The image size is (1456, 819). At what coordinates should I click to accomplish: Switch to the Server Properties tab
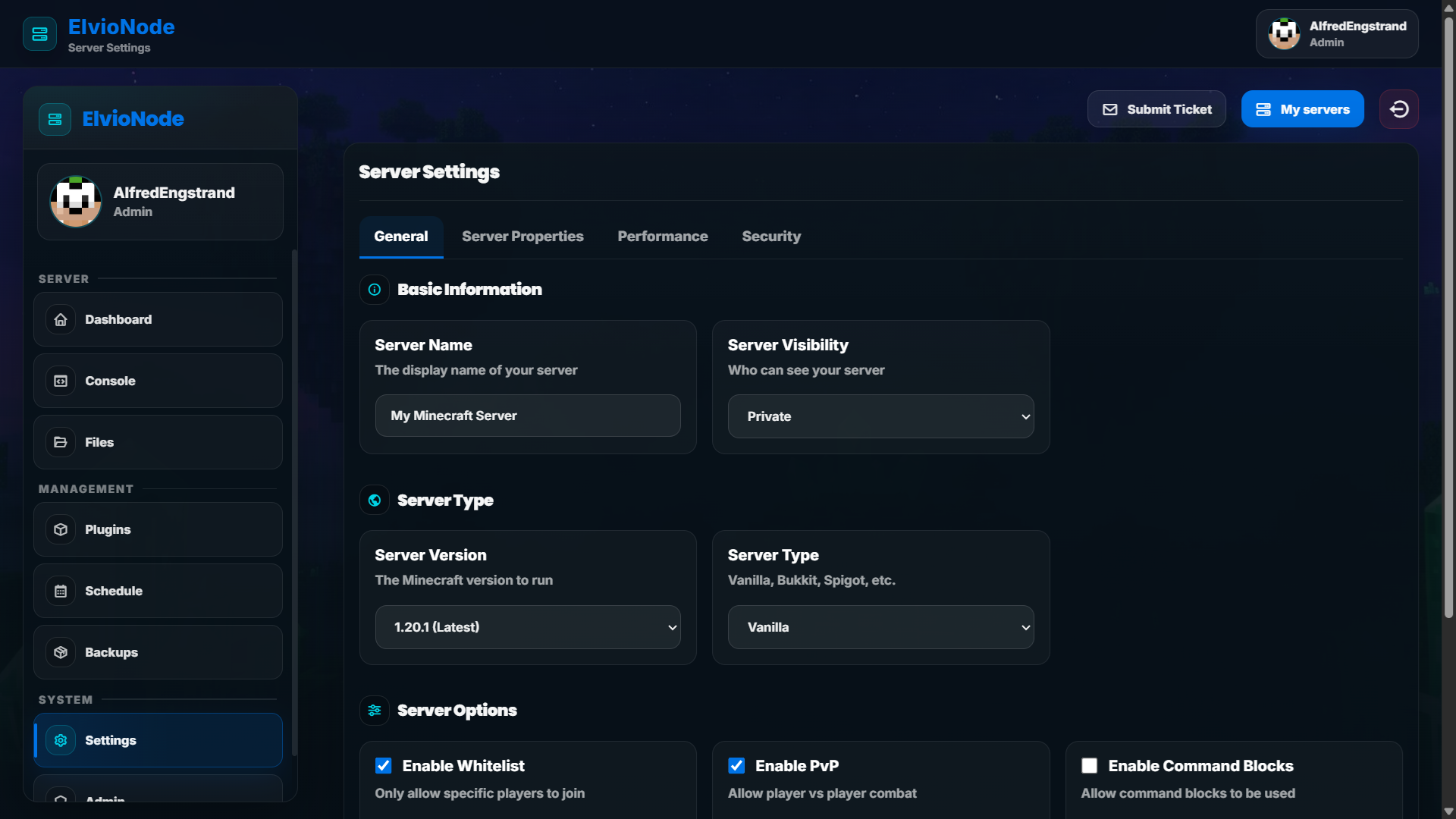coord(522,237)
